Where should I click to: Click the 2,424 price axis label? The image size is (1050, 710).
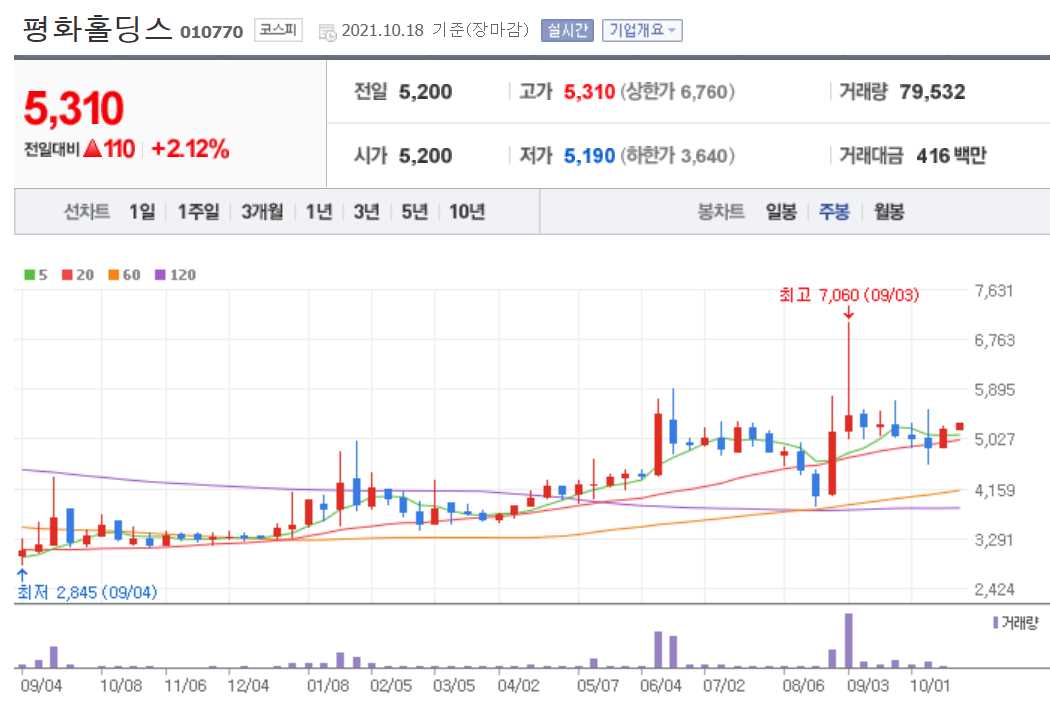pos(994,589)
